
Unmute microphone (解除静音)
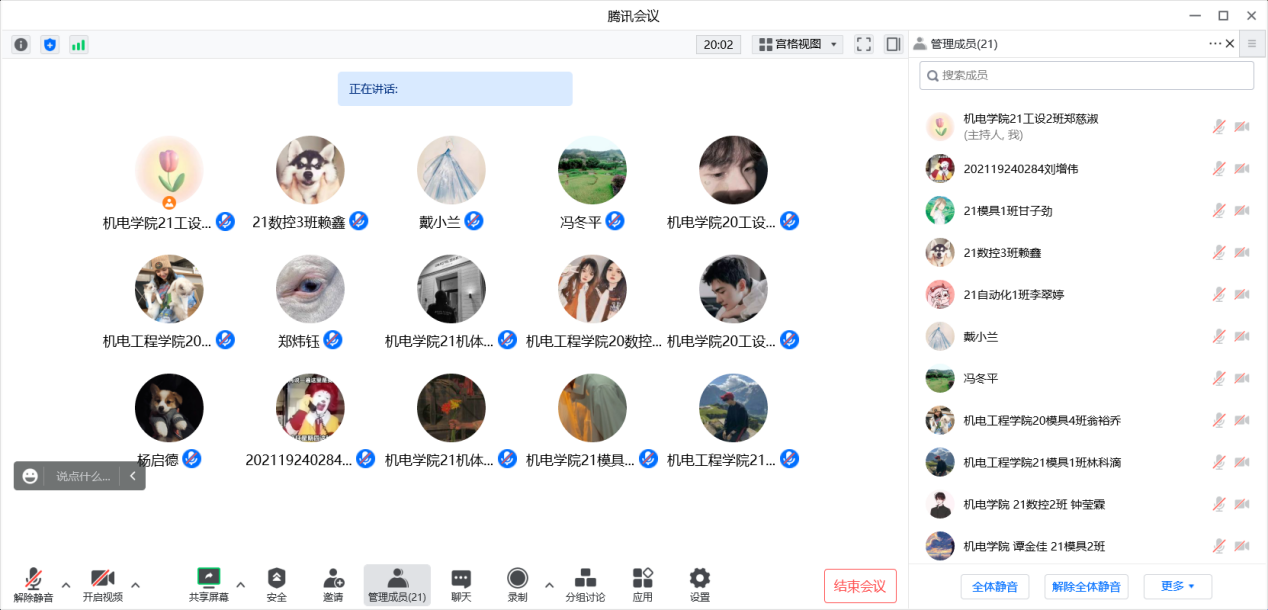(33, 584)
